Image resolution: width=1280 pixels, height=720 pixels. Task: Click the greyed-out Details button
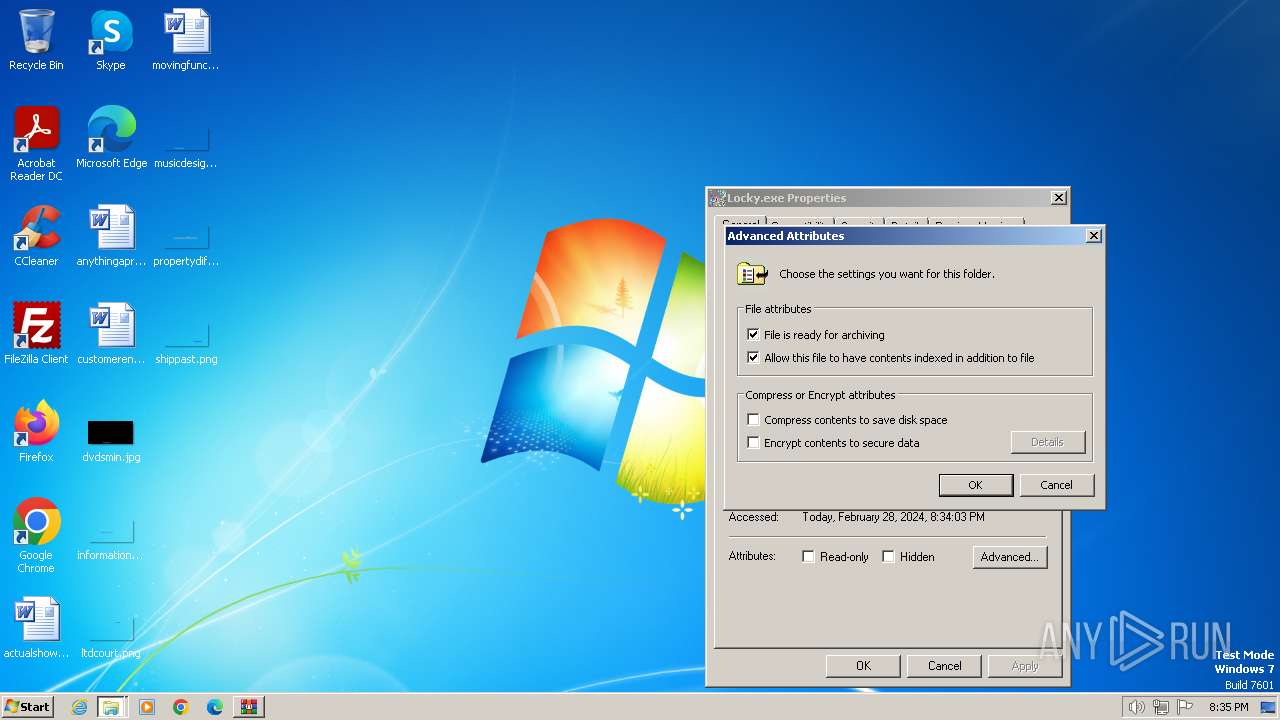[1047, 442]
